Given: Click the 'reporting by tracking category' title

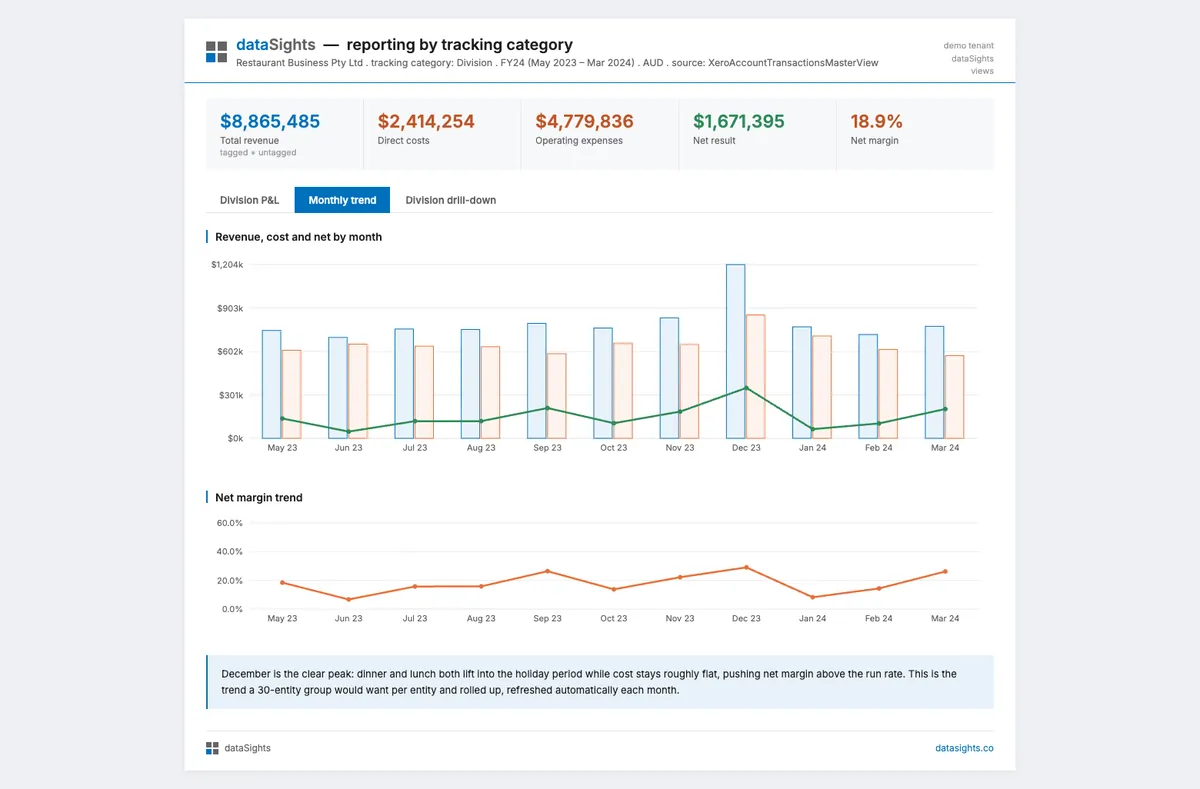Looking at the screenshot, I should click(460, 45).
